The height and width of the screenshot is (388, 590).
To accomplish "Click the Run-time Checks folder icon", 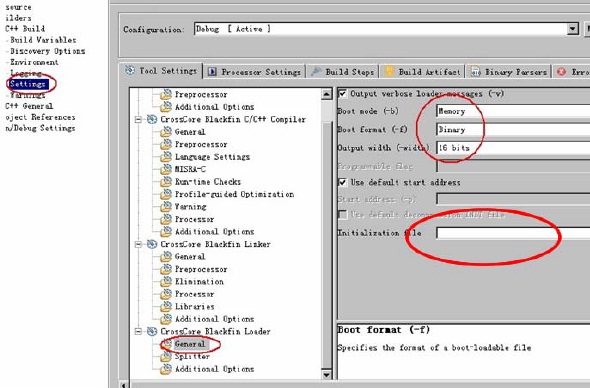I will (x=166, y=182).
